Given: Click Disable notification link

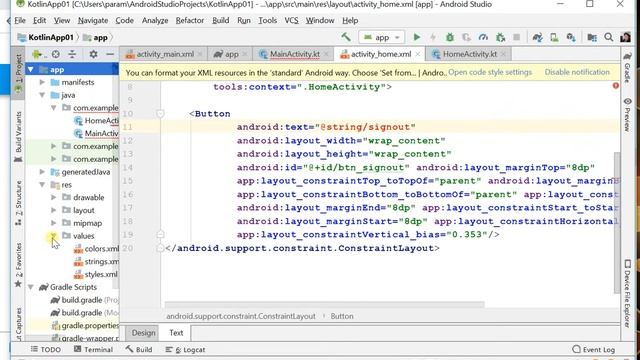Looking at the screenshot, I should coord(577,72).
